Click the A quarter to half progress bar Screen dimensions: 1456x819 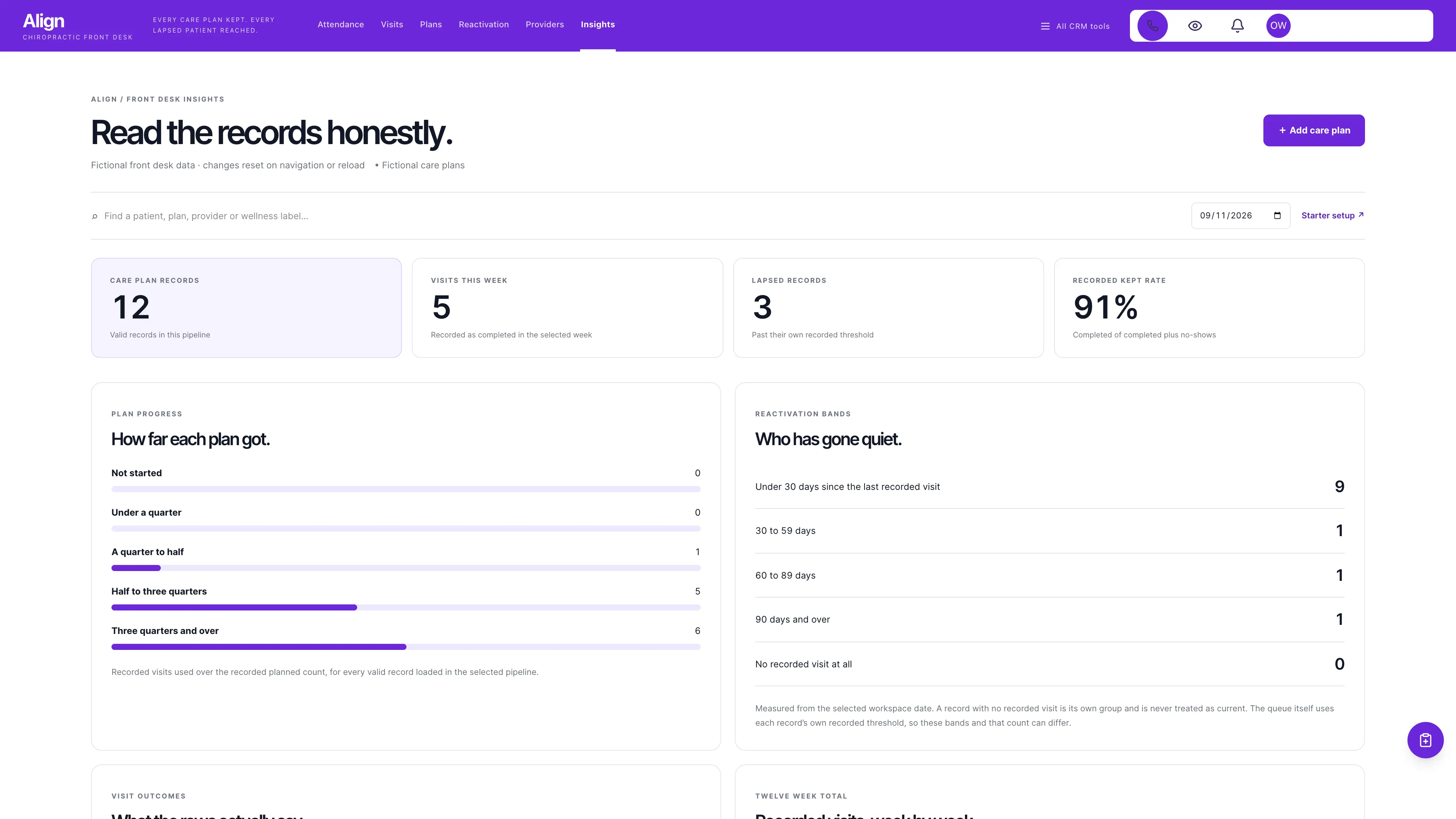(406, 568)
